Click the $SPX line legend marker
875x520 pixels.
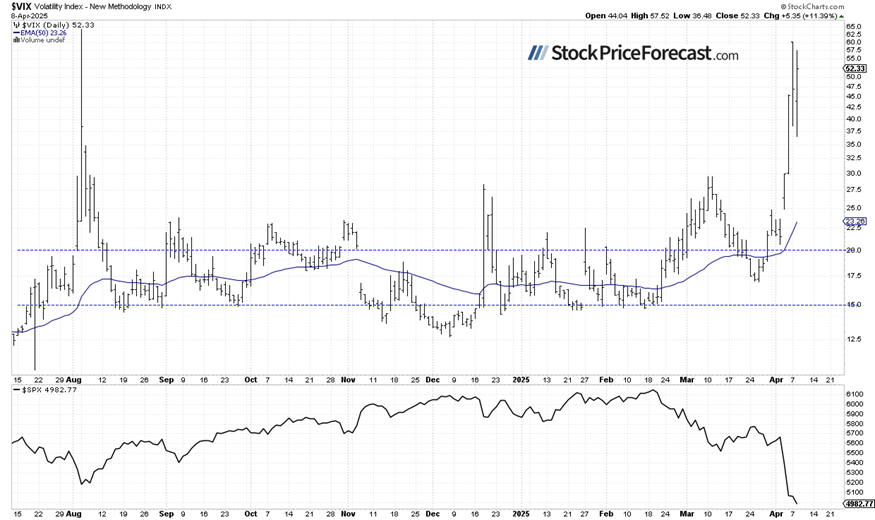16,388
